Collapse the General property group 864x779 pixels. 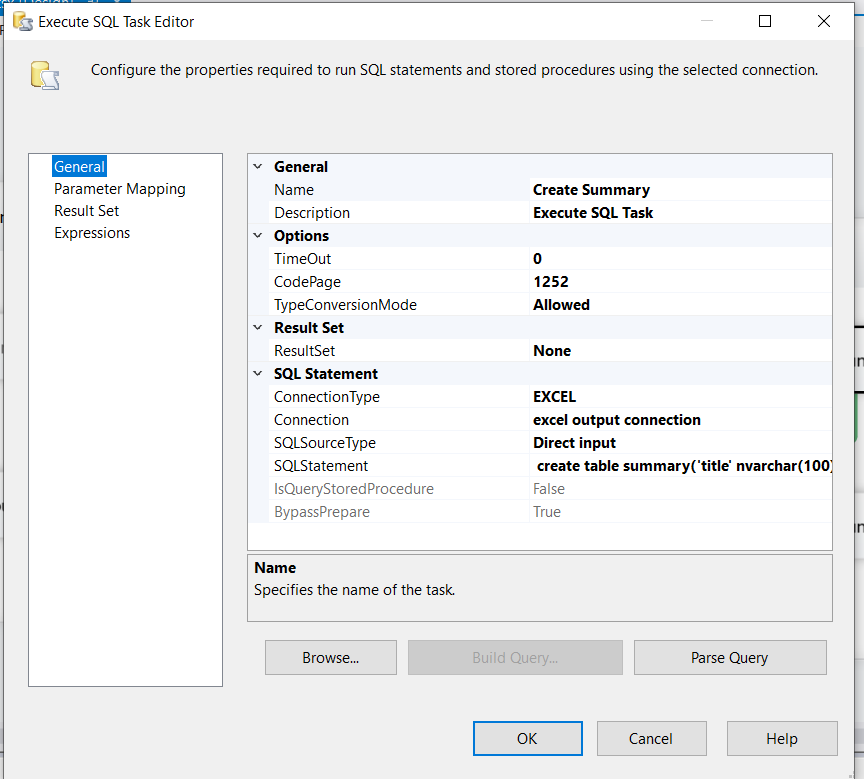(258, 166)
